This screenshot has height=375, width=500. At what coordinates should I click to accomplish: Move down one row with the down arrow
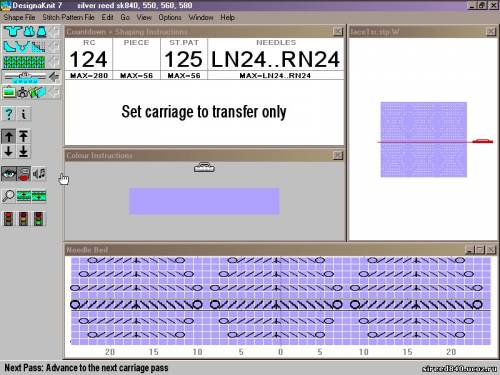(x=9, y=151)
